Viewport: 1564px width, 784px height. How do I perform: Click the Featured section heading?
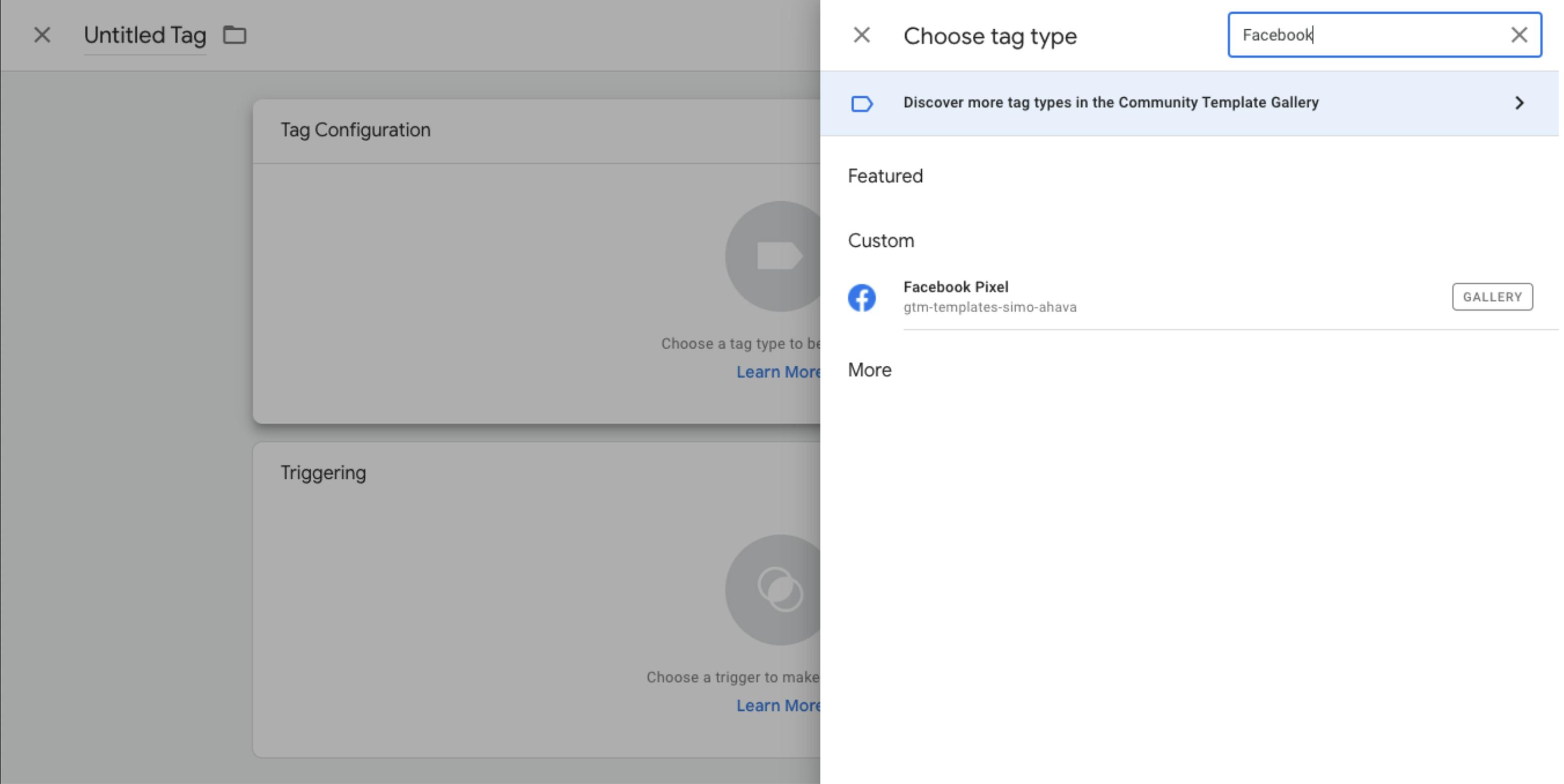point(885,176)
